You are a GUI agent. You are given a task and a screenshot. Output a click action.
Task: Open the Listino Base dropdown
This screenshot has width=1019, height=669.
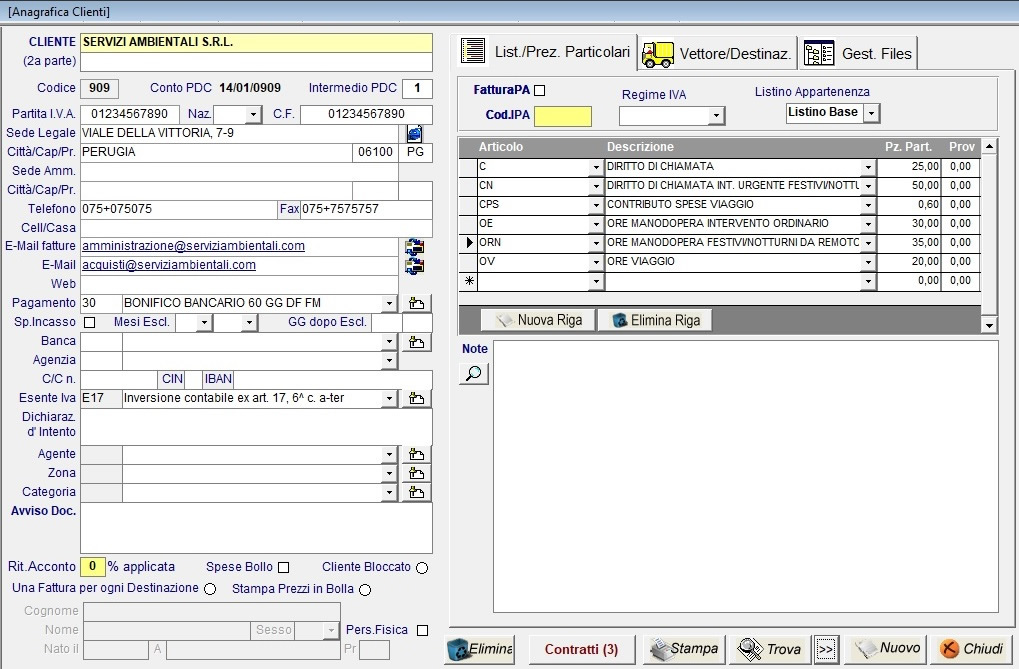coord(871,113)
